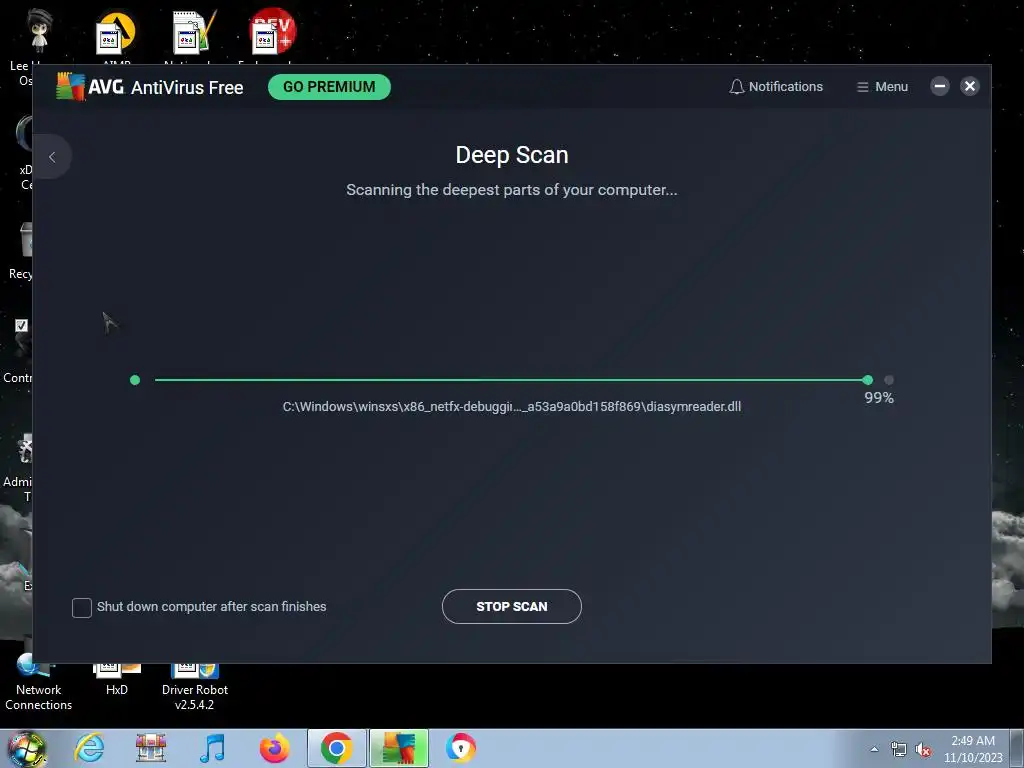Go back with the left chevron arrow
Viewport: 1024px width, 768px height.
click(52, 157)
